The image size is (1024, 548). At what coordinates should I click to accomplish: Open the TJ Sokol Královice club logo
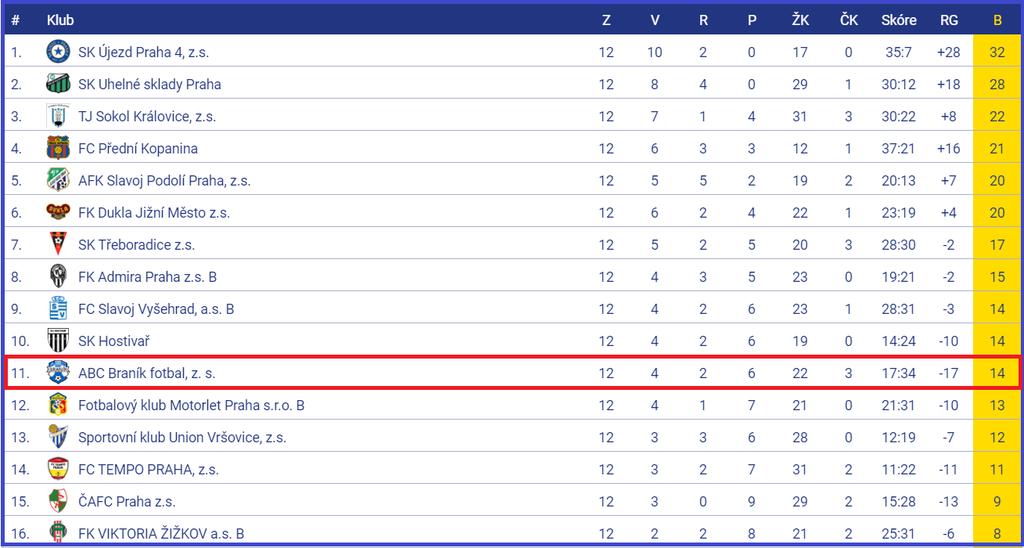click(58, 116)
